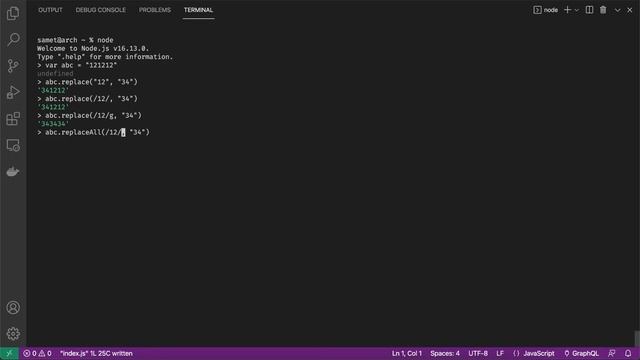The width and height of the screenshot is (640, 360).
Task: Click the undefined output line
Action: 55,74
